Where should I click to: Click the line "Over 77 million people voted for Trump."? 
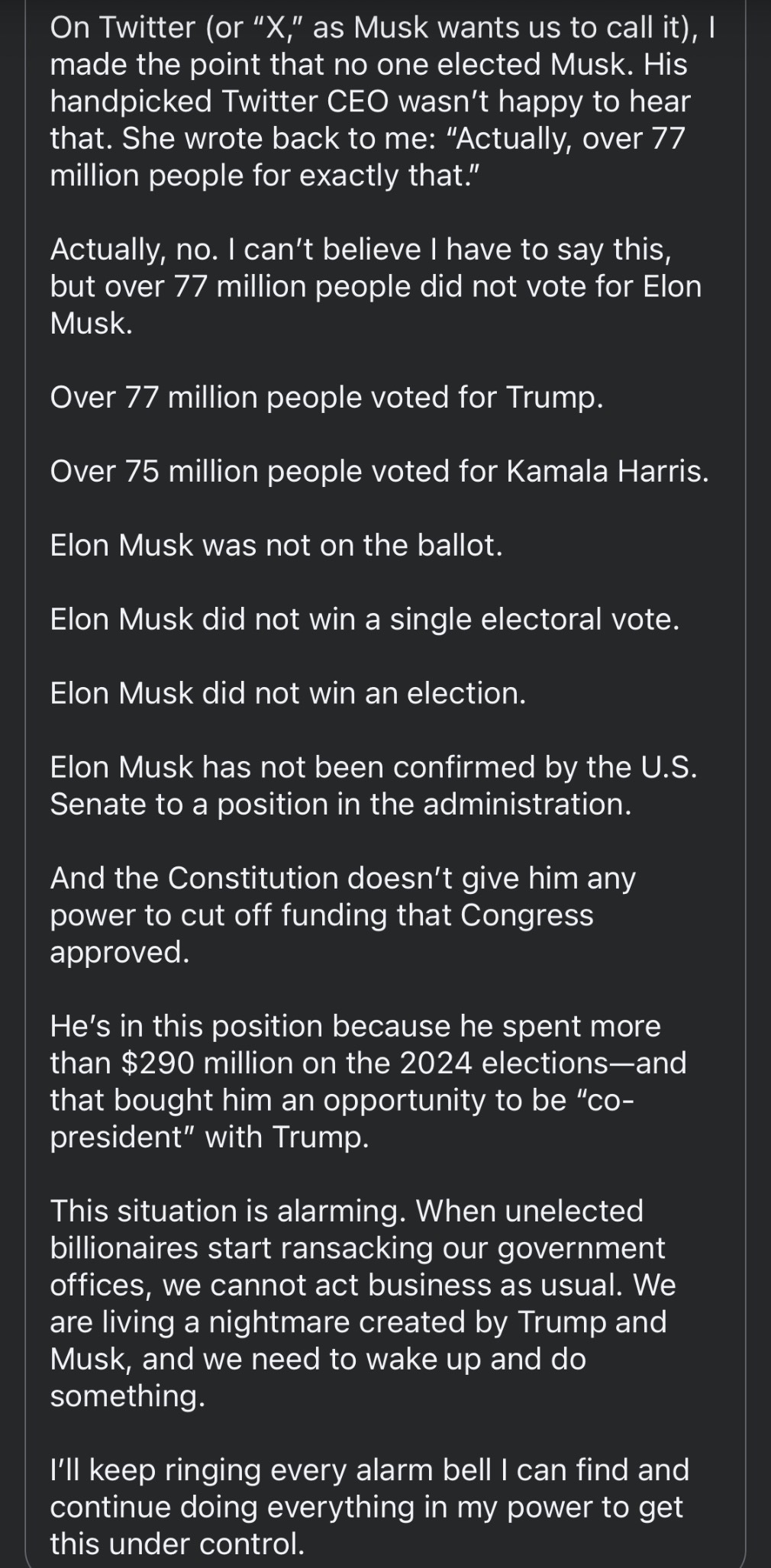click(327, 398)
